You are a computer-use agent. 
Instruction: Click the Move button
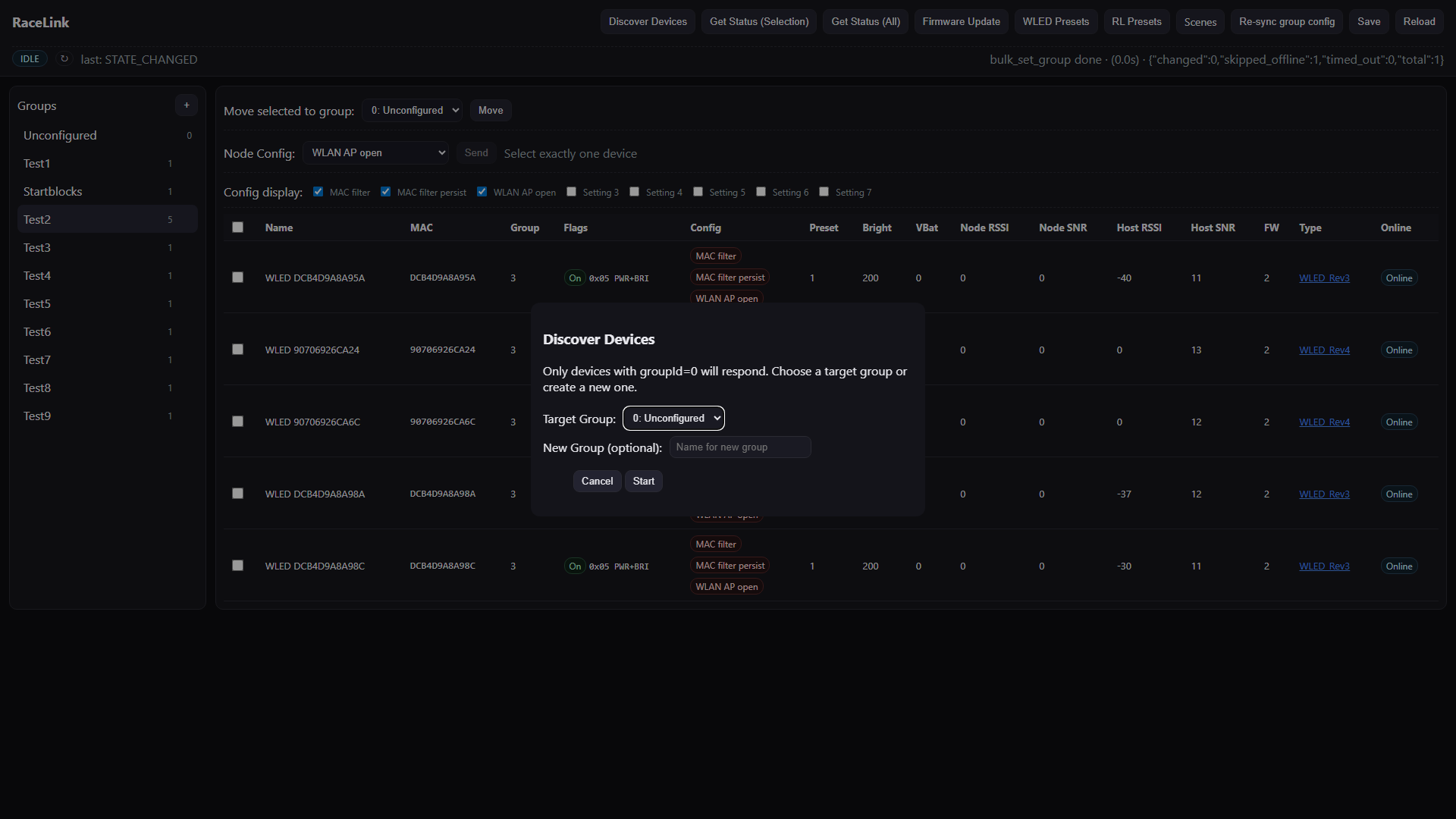(x=491, y=111)
